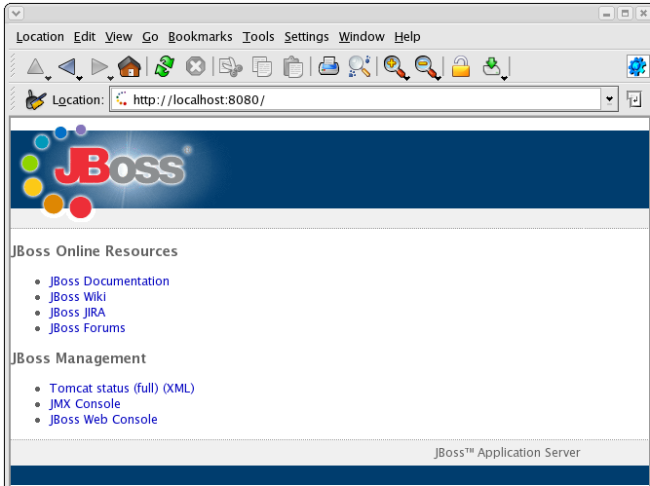This screenshot has height=486, width=650.
Task: Open the JBoss Web Console link
Action: point(103,420)
